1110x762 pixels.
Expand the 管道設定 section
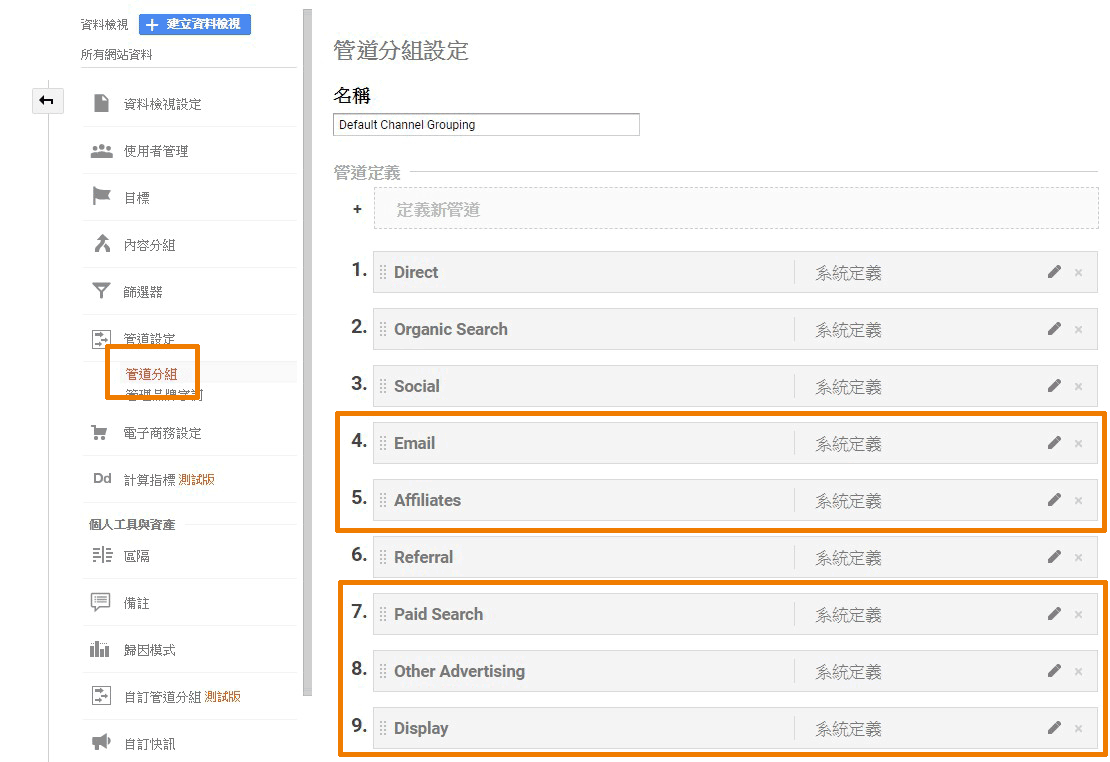[149, 339]
